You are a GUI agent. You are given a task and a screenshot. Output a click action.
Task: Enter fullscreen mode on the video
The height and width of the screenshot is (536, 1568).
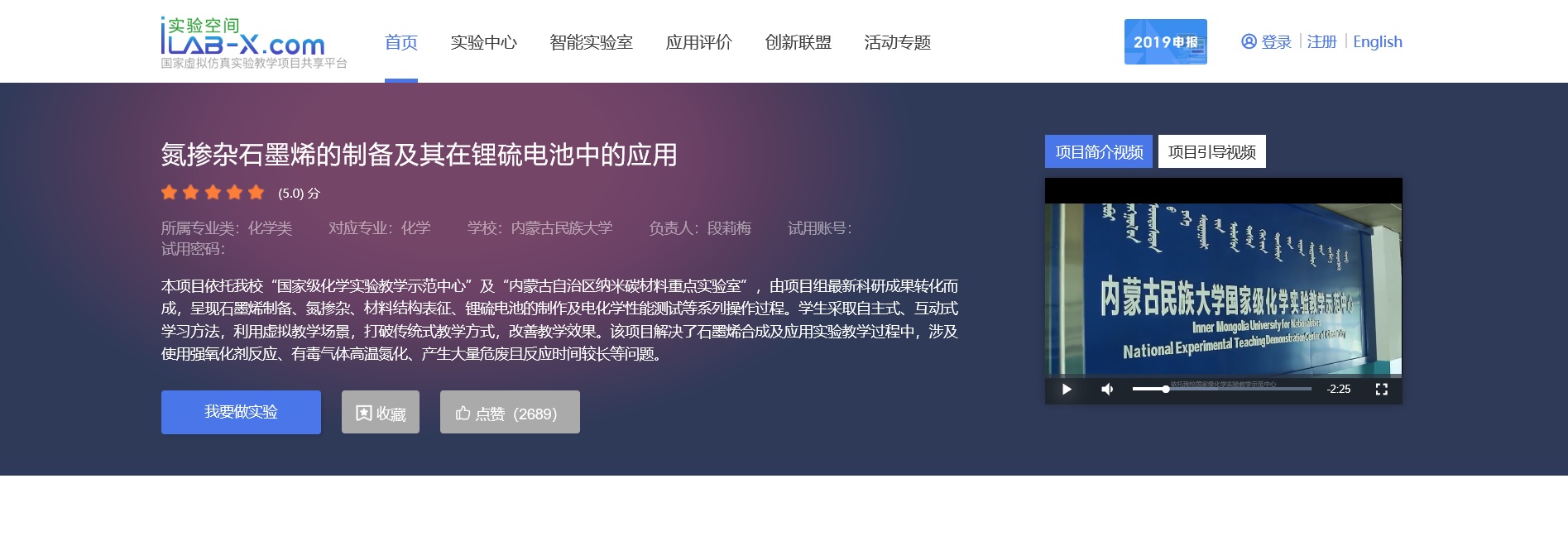coord(1381,390)
